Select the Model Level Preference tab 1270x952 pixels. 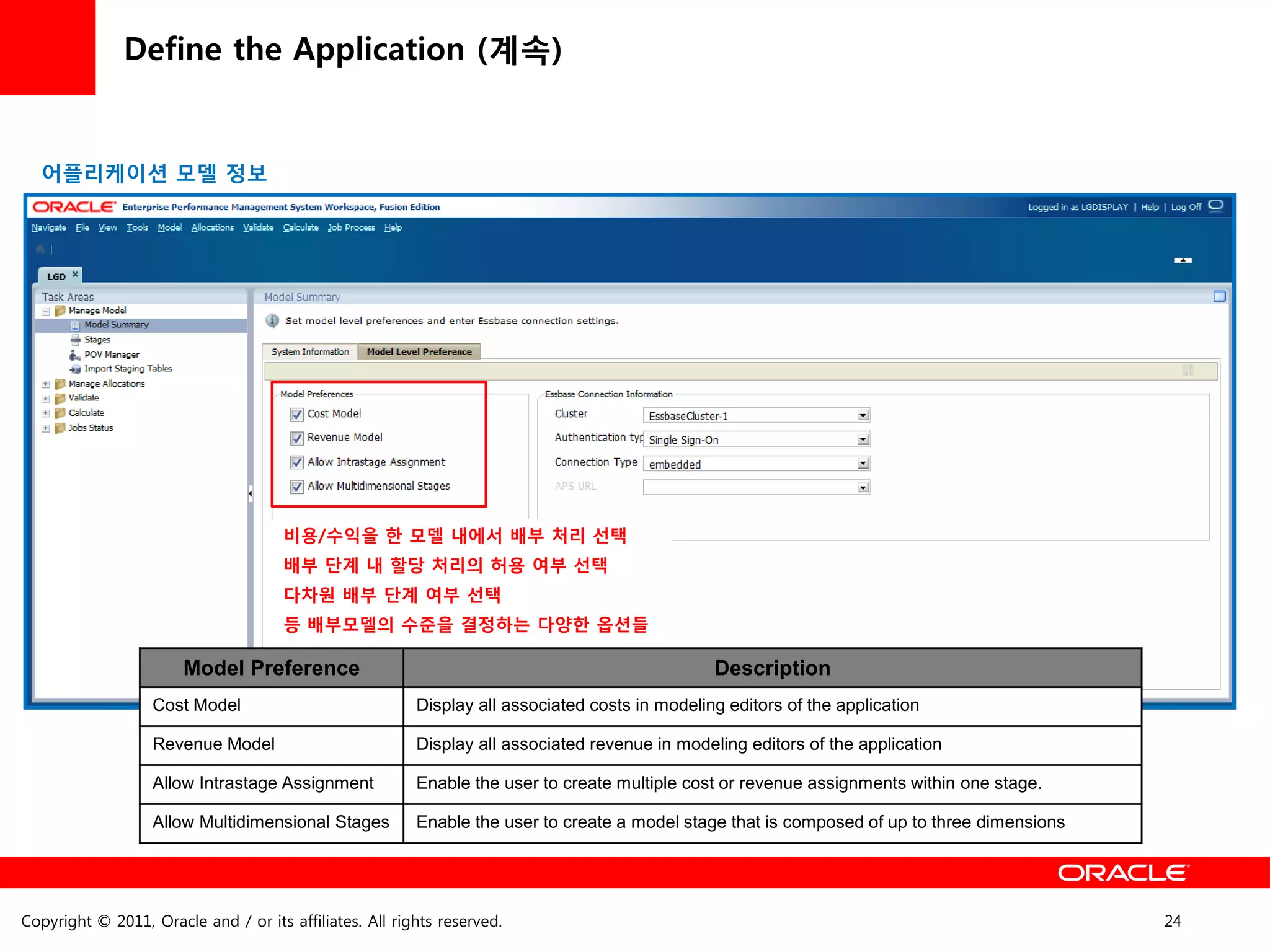419,351
